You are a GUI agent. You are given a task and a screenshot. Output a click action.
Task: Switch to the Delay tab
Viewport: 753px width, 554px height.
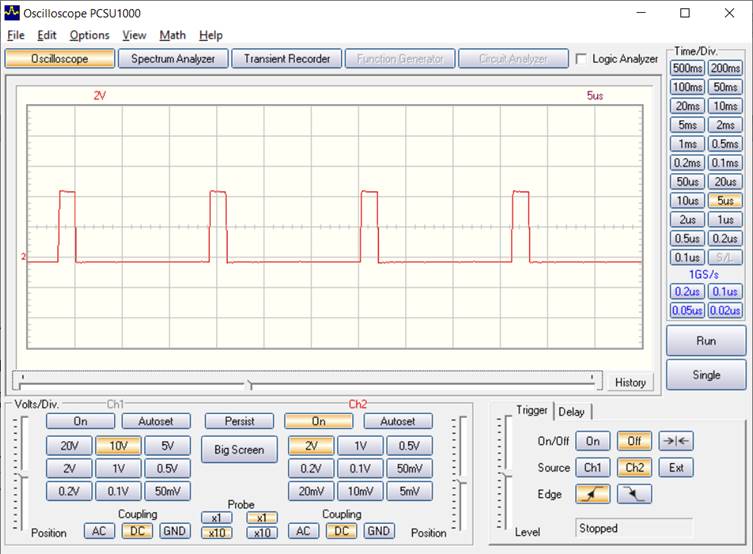tap(571, 411)
